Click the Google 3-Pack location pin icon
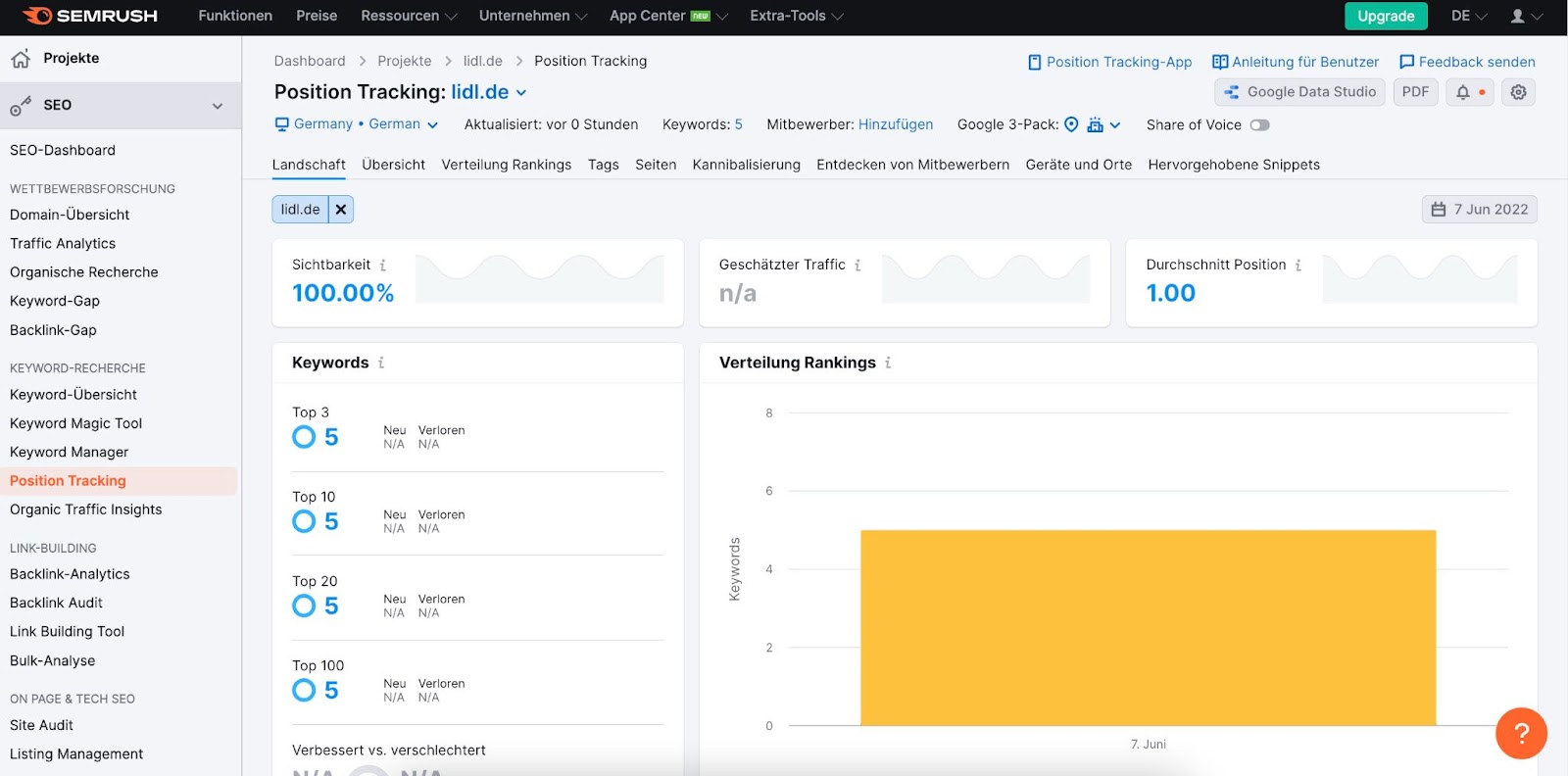The width and height of the screenshot is (1568, 776). click(1071, 124)
